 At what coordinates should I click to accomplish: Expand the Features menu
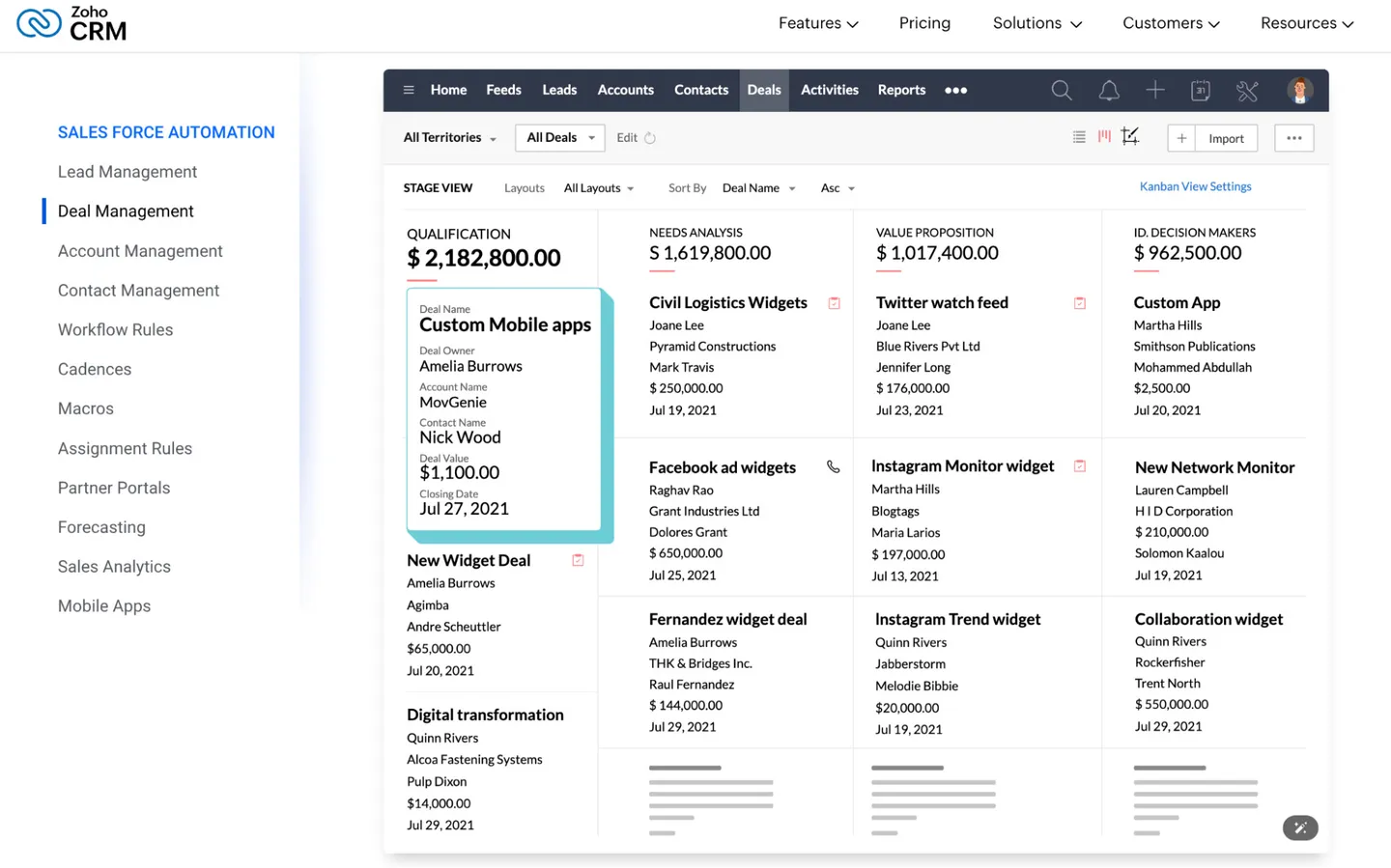pyautogui.click(x=818, y=23)
